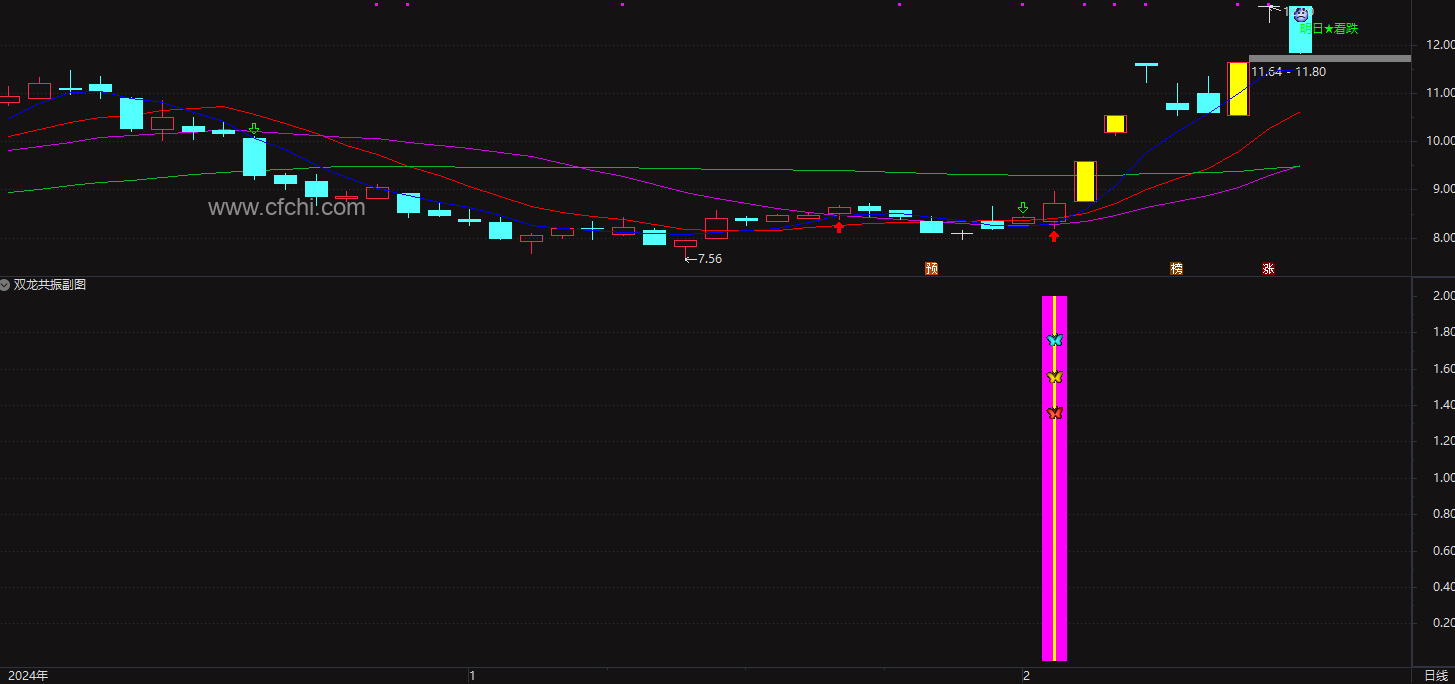Open the 日线 period selector
The height and width of the screenshot is (684, 1455).
1435,676
